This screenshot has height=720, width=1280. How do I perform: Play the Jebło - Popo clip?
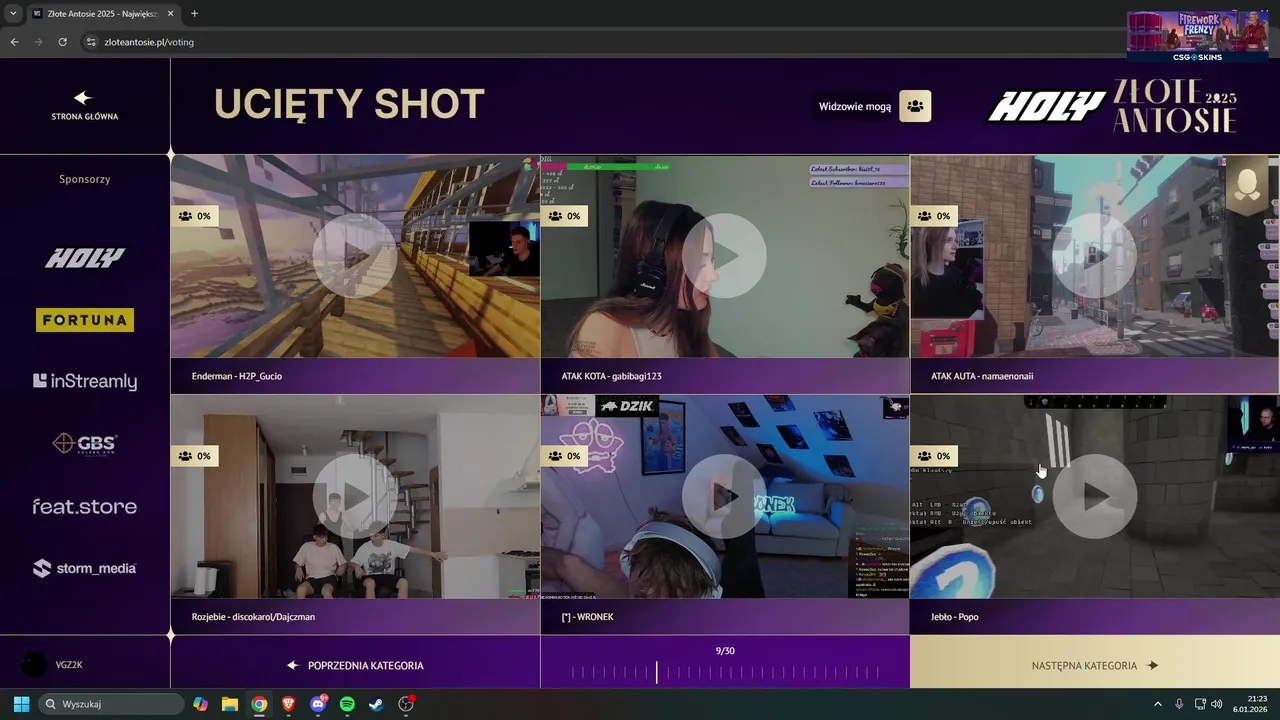[1094, 496]
